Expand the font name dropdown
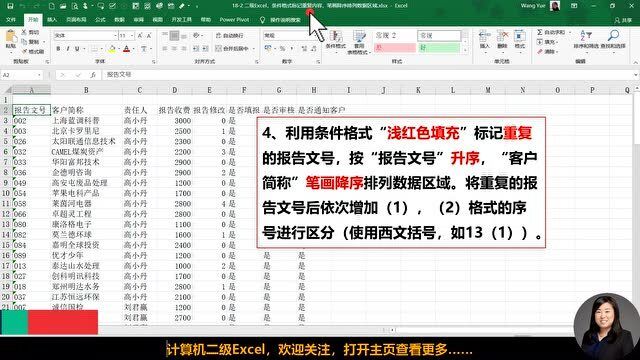This screenshot has width=640, height=360. (115, 36)
